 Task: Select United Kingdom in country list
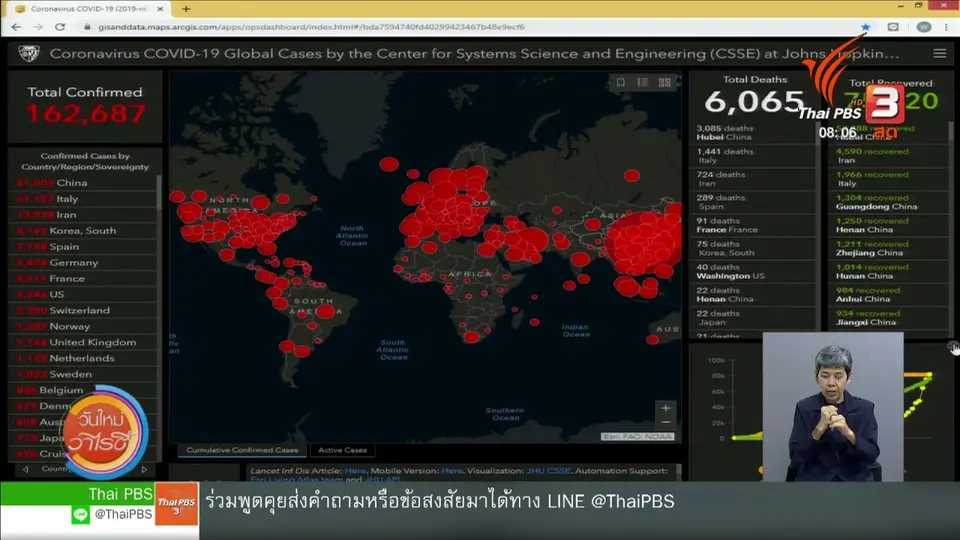click(84, 342)
